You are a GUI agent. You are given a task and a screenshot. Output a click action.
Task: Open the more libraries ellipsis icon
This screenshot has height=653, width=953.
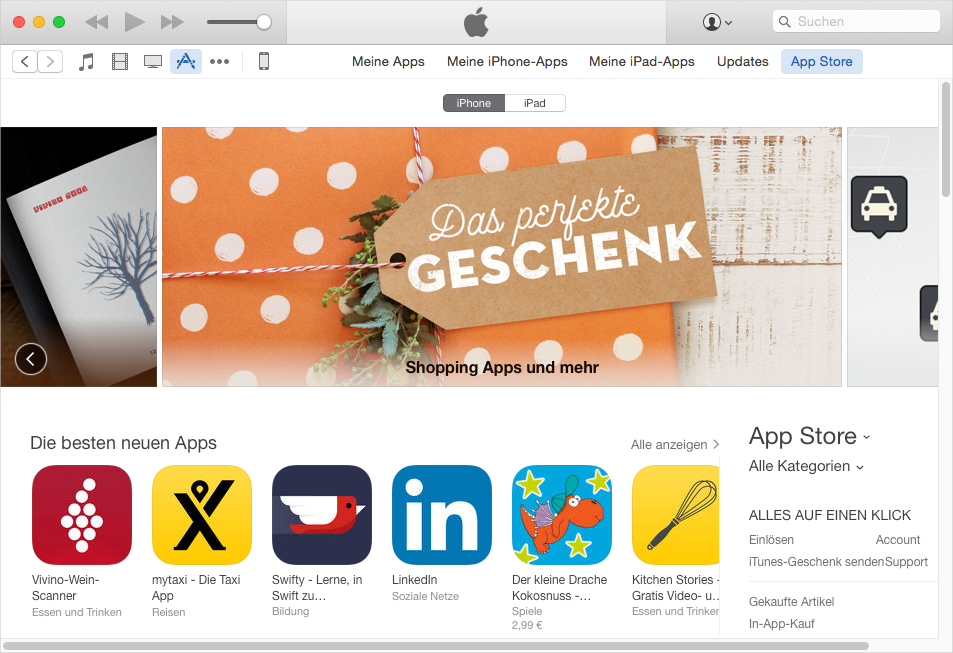(x=219, y=61)
